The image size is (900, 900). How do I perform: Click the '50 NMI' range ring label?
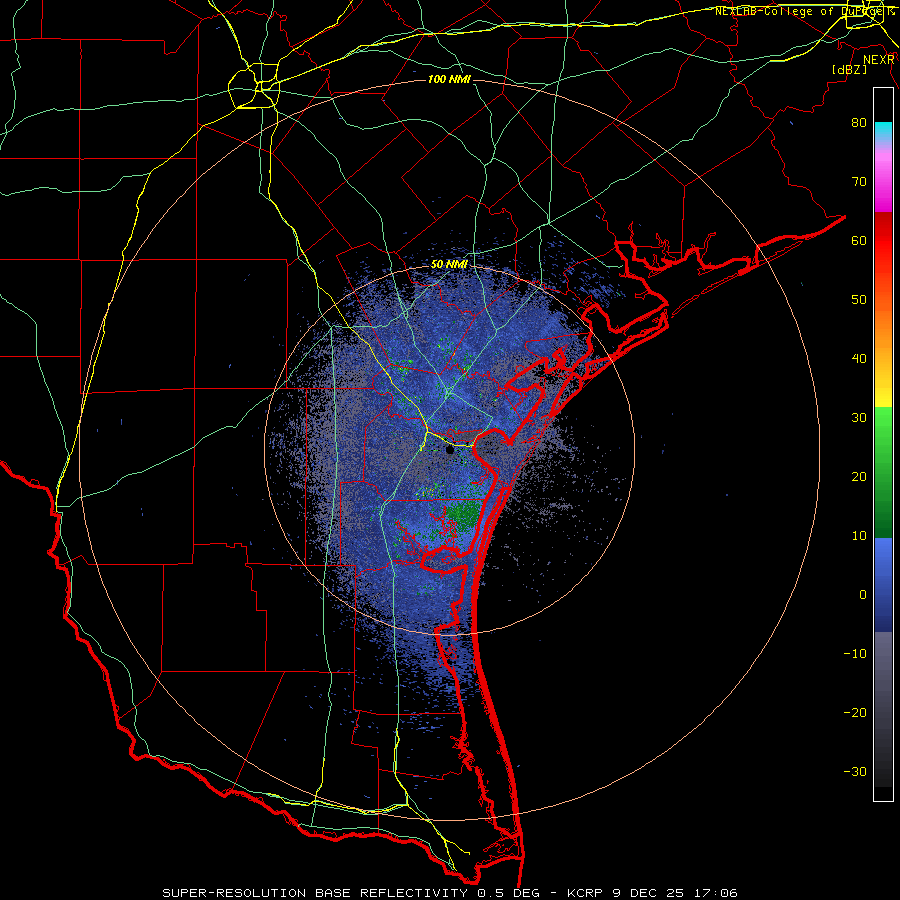(449, 265)
